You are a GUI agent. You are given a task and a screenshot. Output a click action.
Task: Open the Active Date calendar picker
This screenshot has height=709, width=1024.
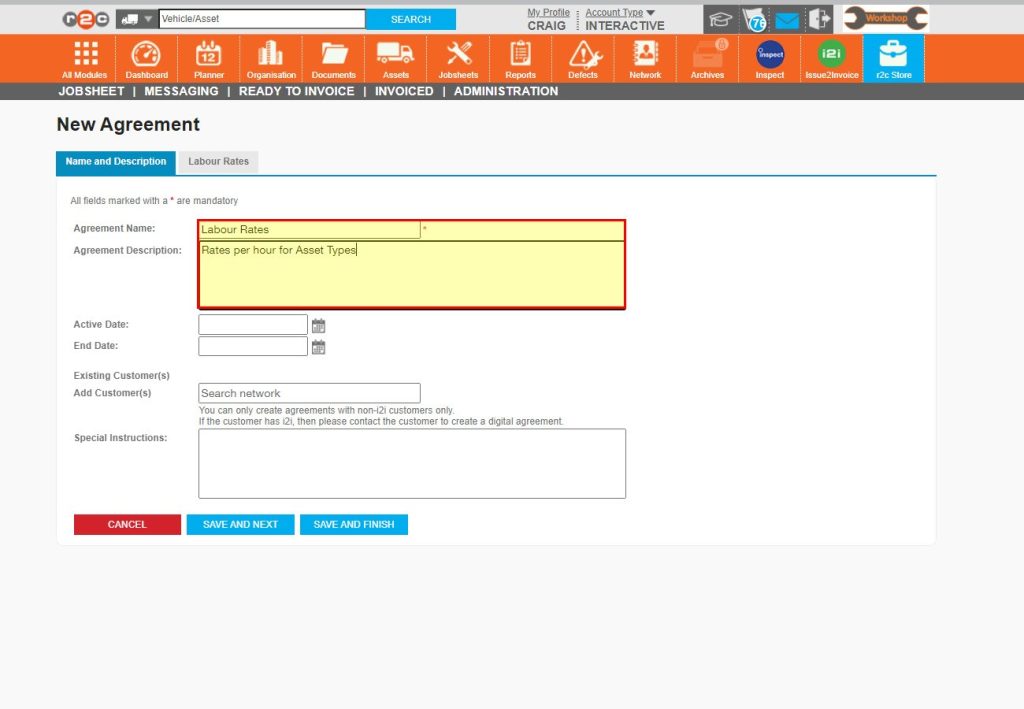(318, 325)
